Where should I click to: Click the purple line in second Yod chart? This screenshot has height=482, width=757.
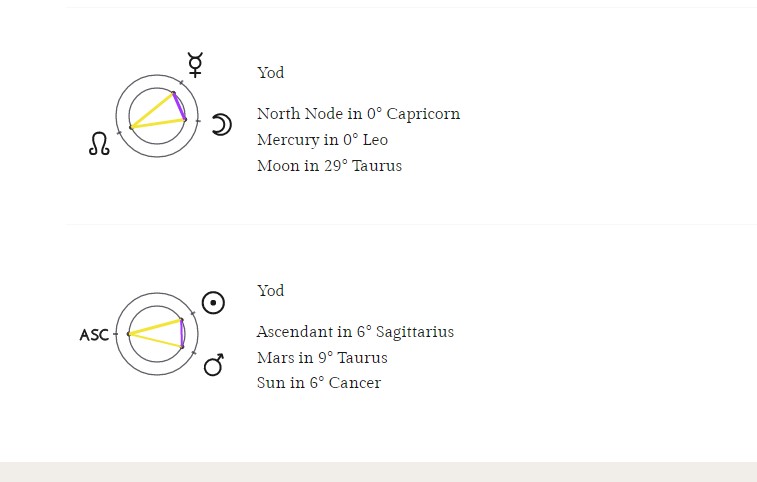(x=182, y=333)
